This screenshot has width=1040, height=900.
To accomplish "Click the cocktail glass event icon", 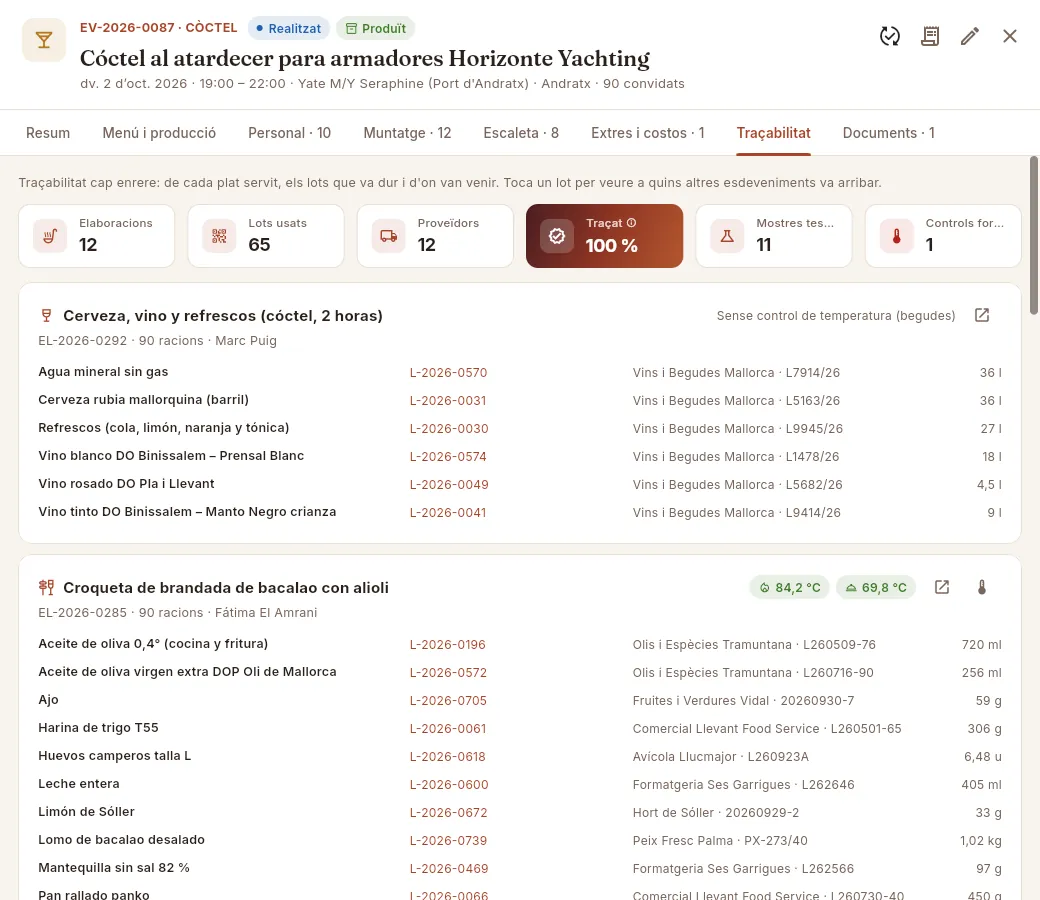I will pyautogui.click(x=44, y=40).
